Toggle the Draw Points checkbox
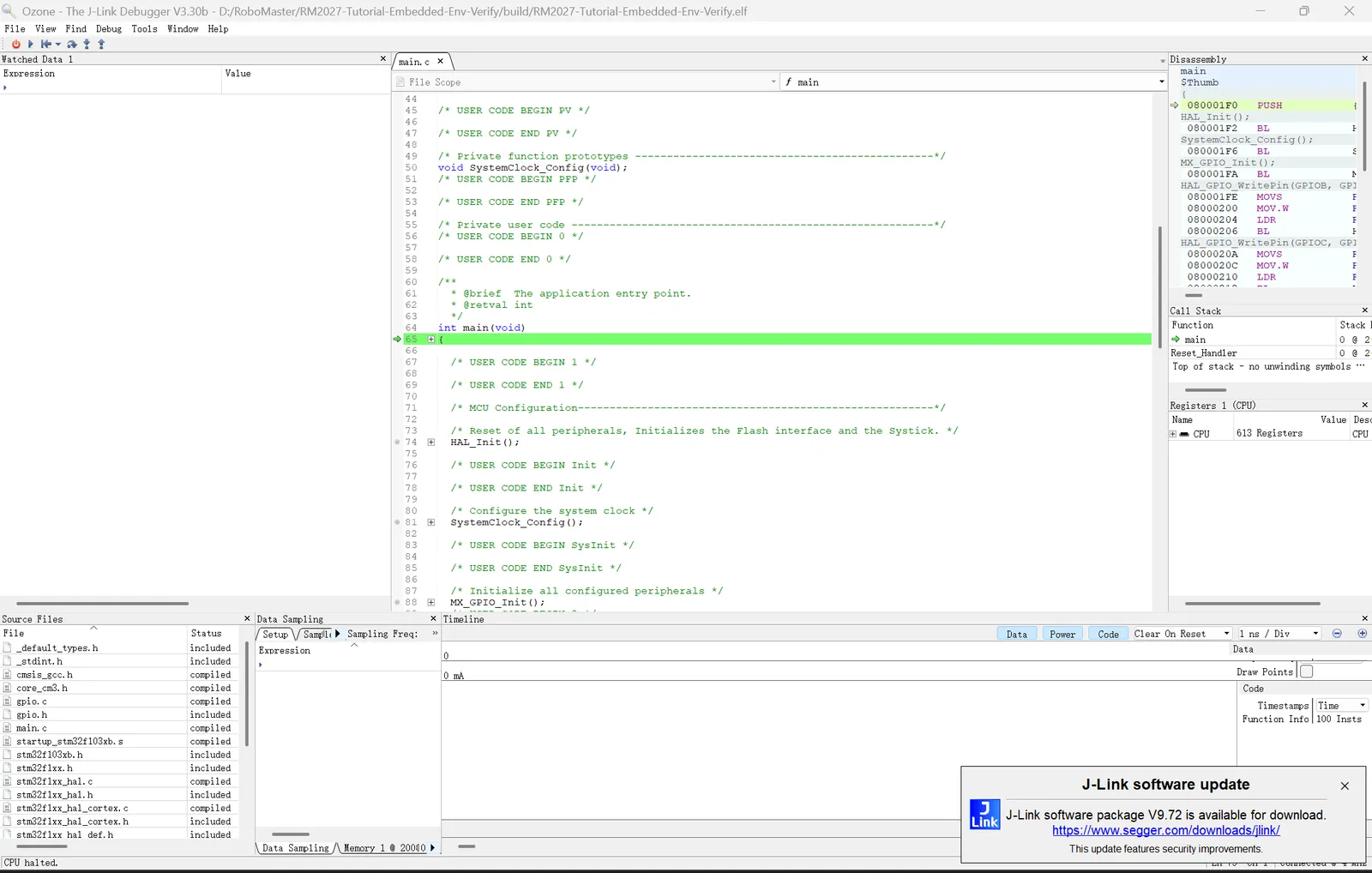Image resolution: width=1372 pixels, height=873 pixels. [x=1306, y=671]
